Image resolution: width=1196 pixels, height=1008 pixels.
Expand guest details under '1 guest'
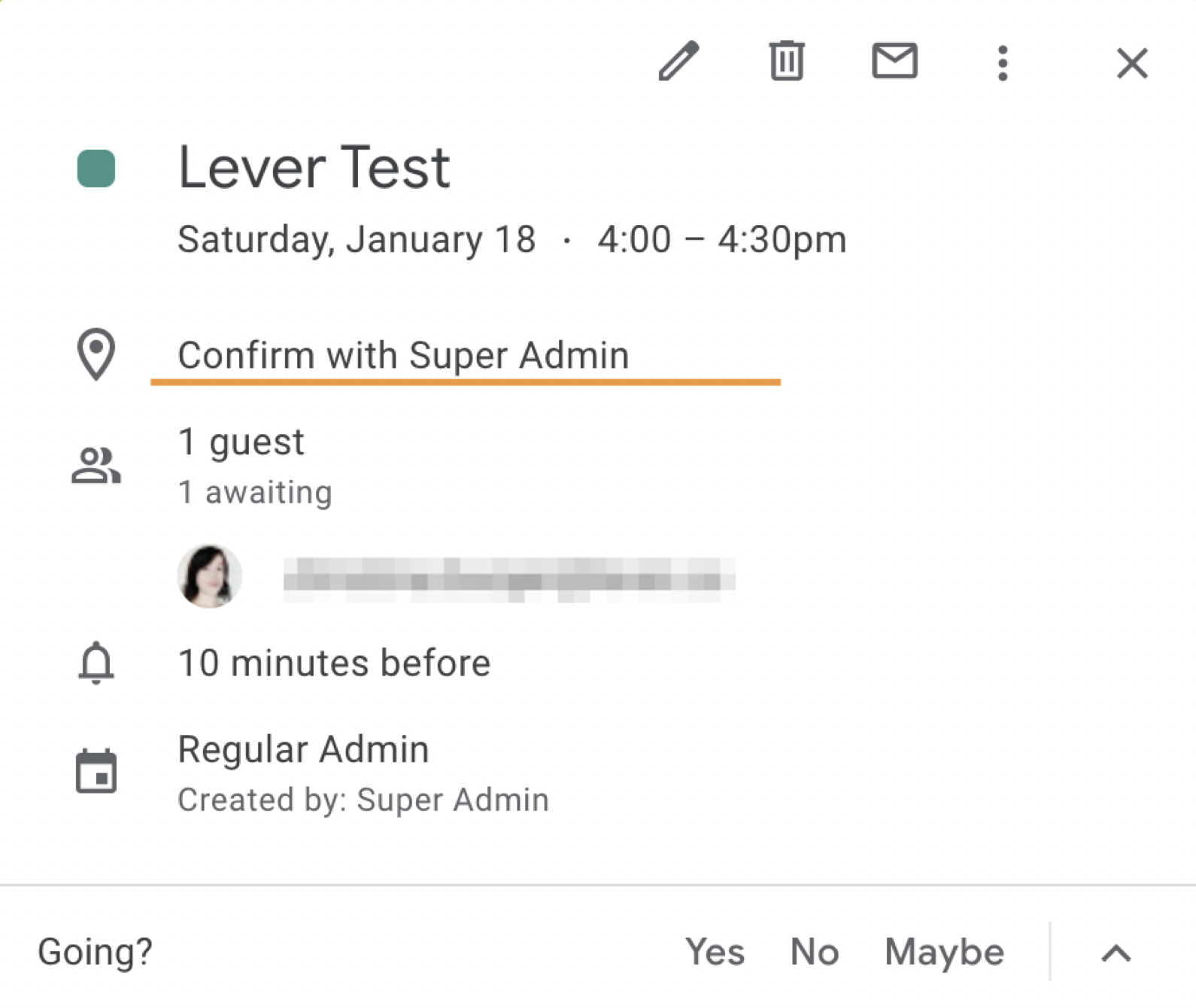241,442
